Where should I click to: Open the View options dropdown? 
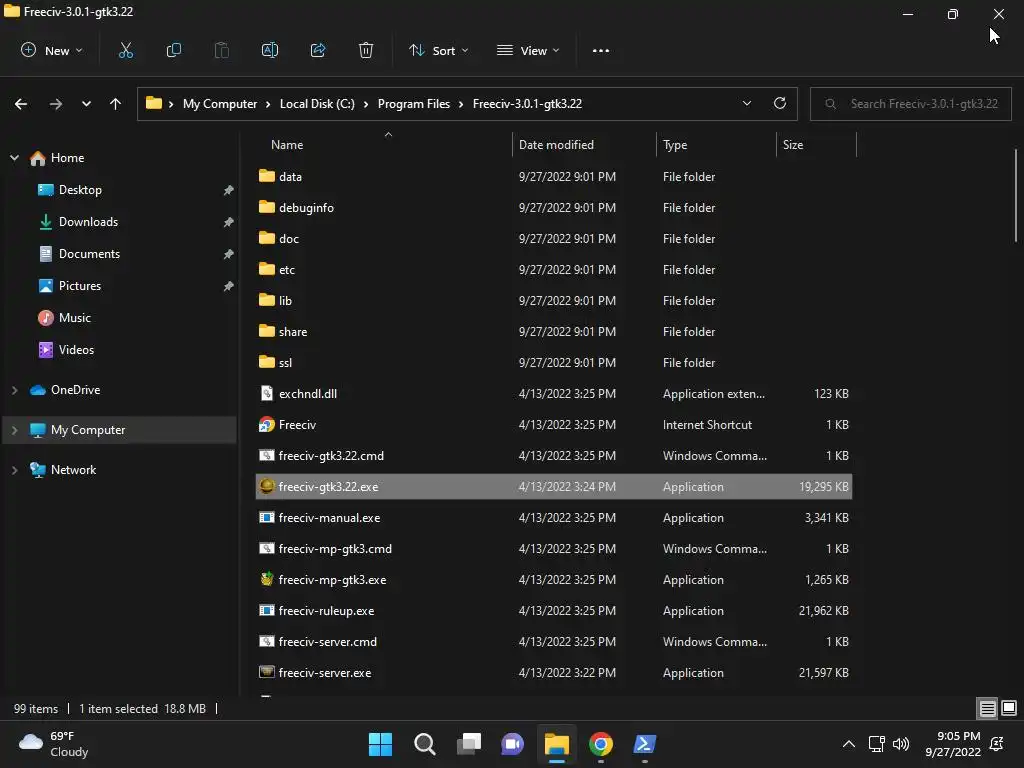(528, 50)
